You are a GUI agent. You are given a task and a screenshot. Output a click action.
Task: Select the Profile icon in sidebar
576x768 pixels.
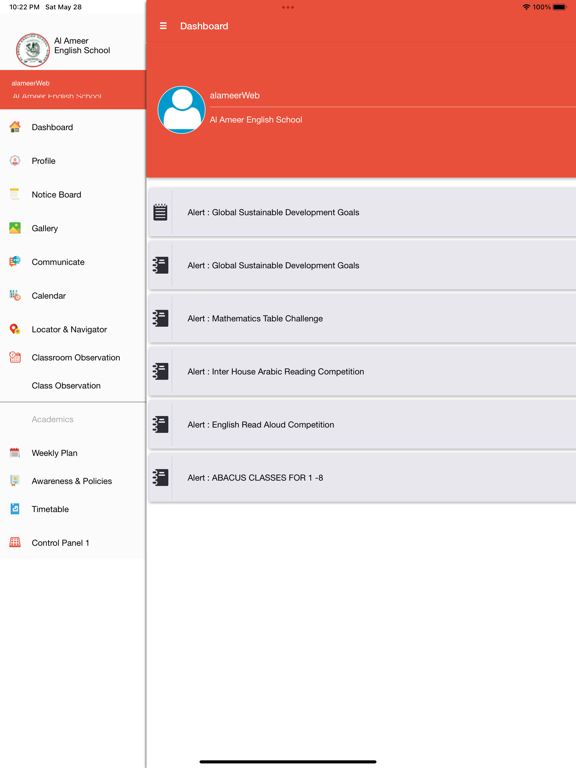click(x=15, y=161)
